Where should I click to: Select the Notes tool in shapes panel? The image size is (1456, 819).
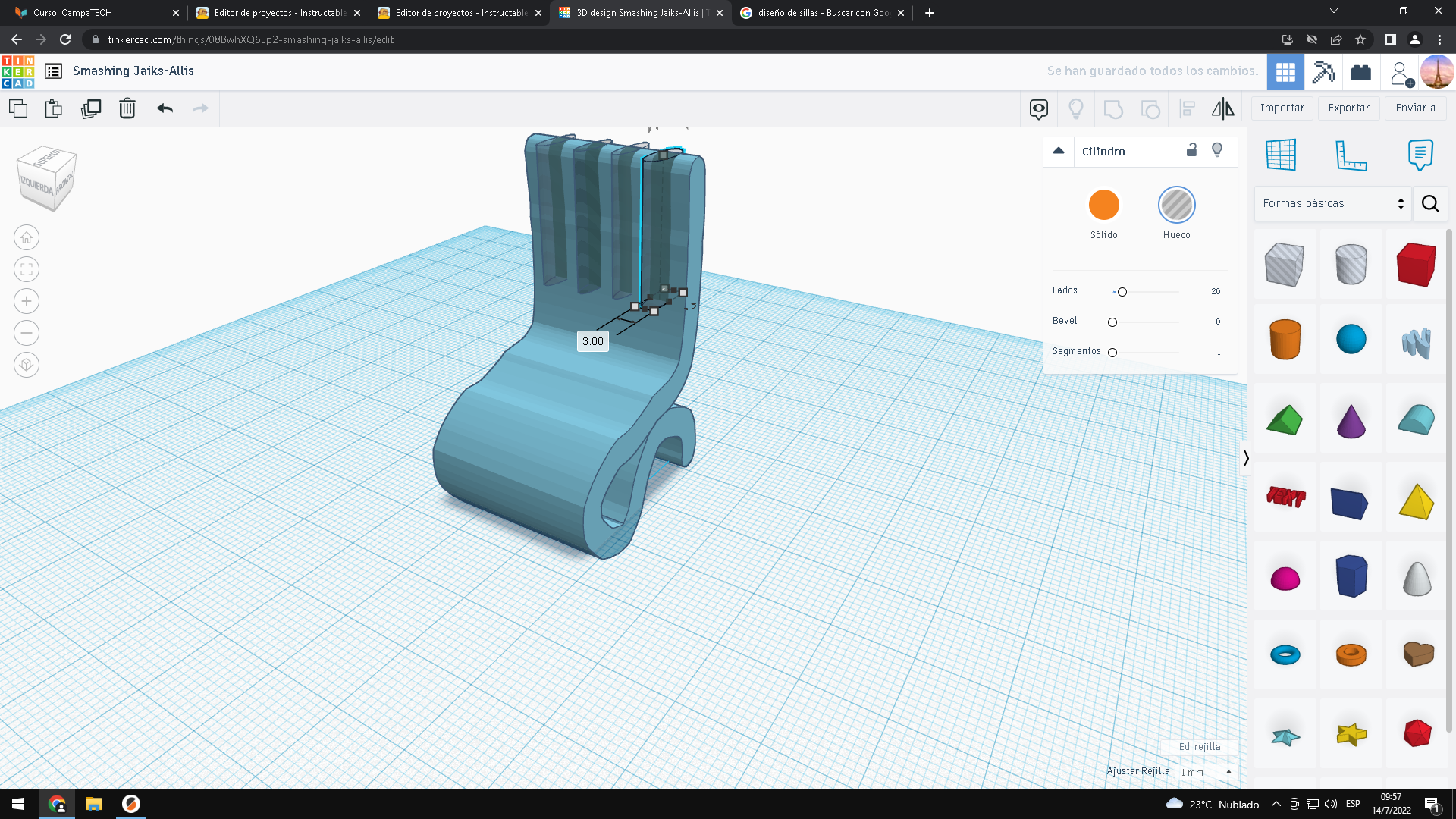[1420, 155]
